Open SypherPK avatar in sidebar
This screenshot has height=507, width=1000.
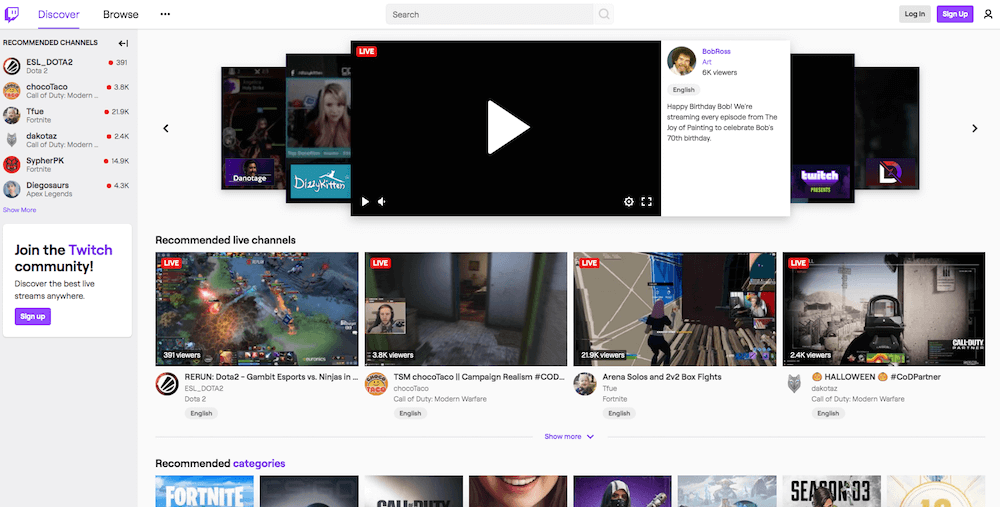point(11,165)
